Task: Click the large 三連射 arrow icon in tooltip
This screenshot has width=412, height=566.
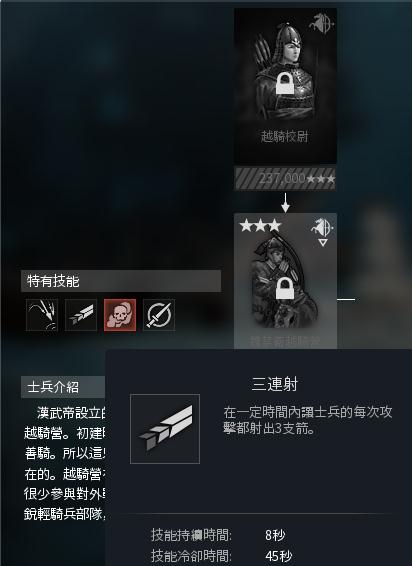Action: pyautogui.click(x=165, y=429)
